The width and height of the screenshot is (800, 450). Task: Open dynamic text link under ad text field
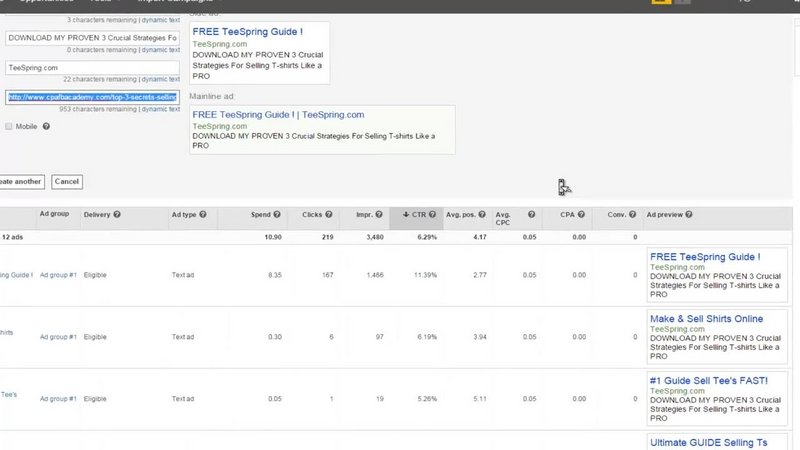[161, 50]
